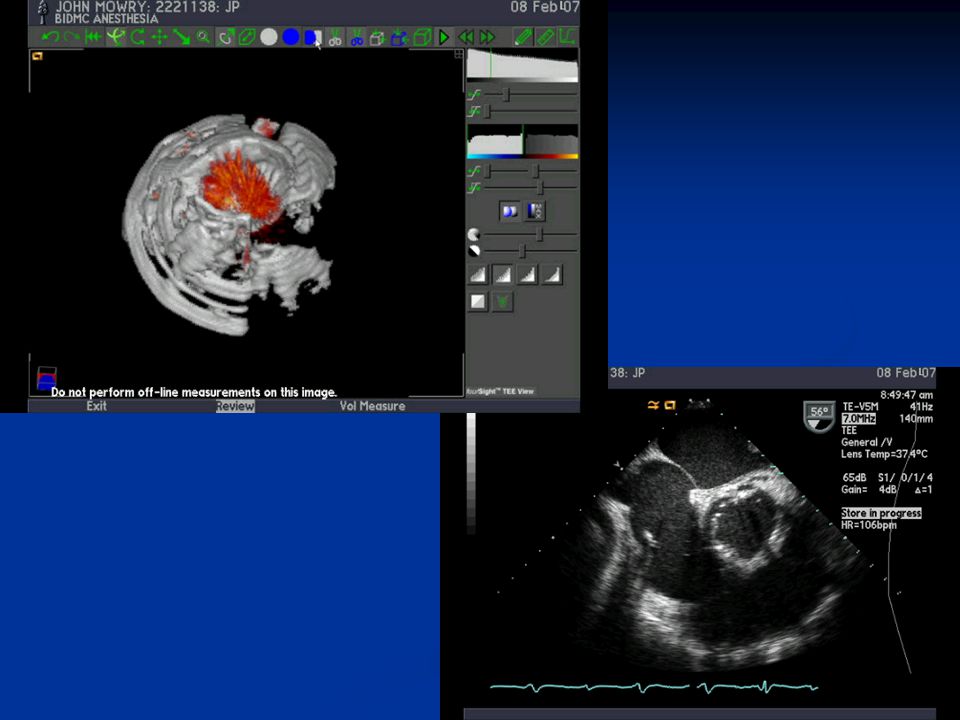The image size is (960, 720).
Task: Click the green wireframe cube icon
Action: (422, 37)
